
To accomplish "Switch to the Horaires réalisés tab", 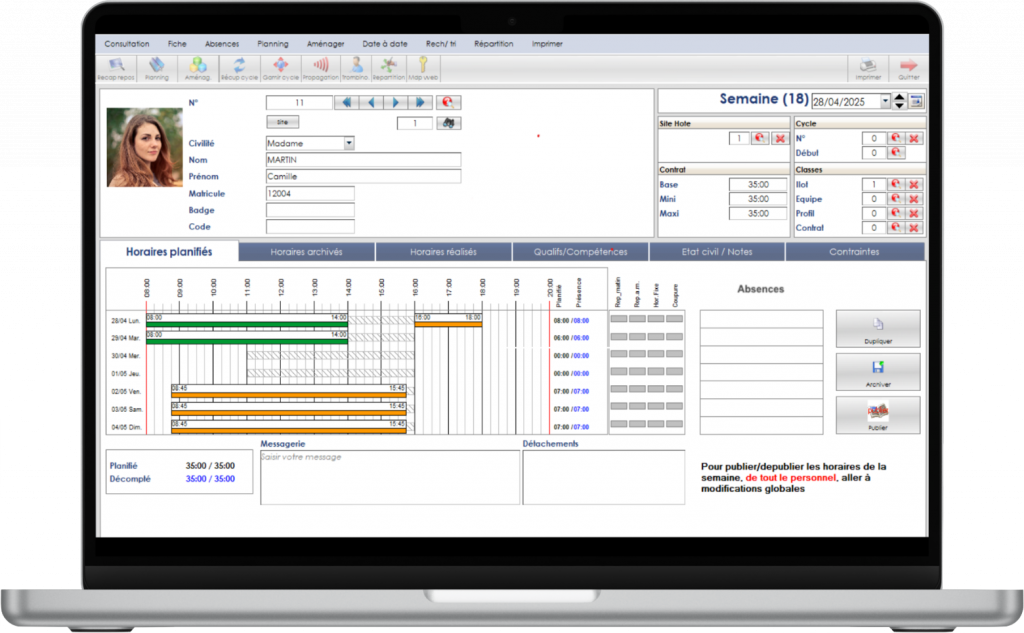I will pyautogui.click(x=444, y=252).
